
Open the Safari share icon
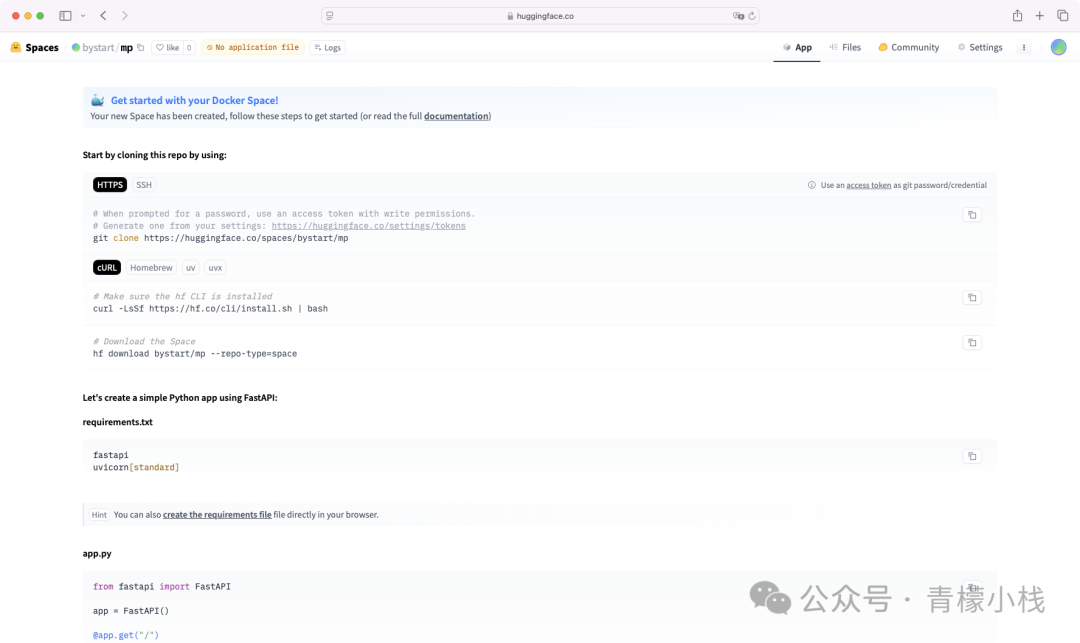click(x=1017, y=16)
